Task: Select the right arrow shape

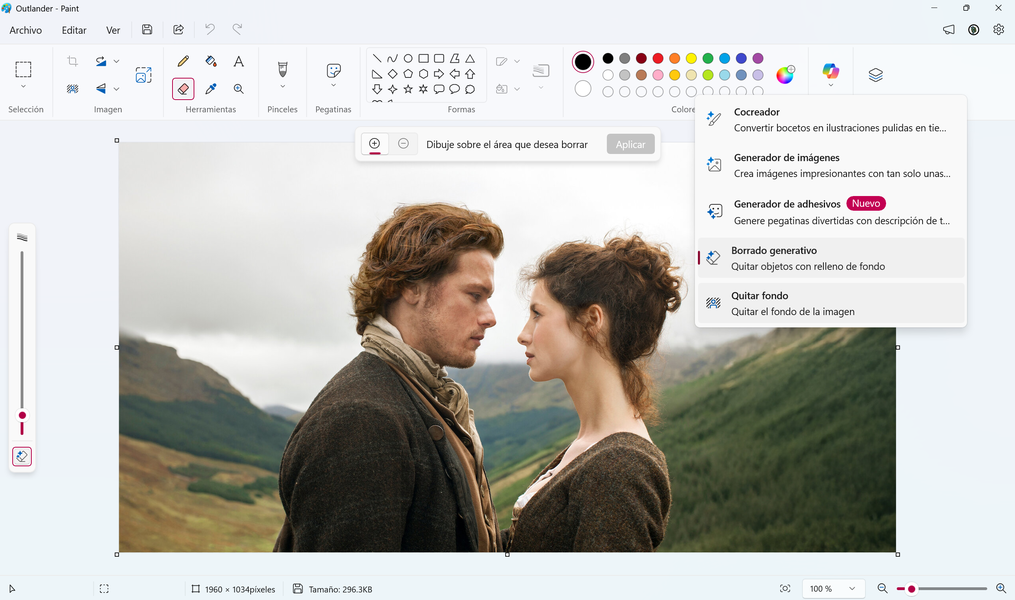Action: coord(439,74)
